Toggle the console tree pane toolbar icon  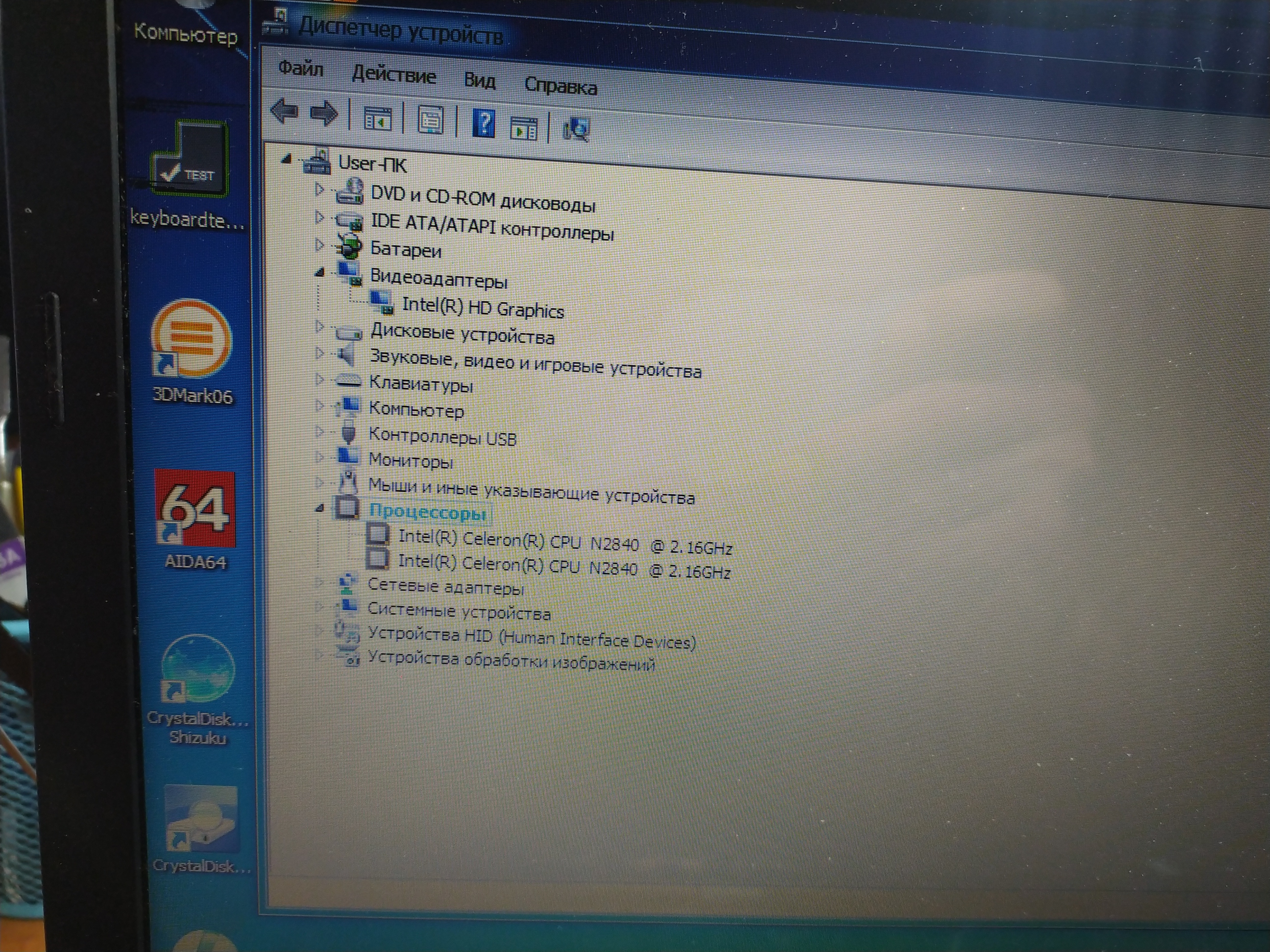click(377, 119)
